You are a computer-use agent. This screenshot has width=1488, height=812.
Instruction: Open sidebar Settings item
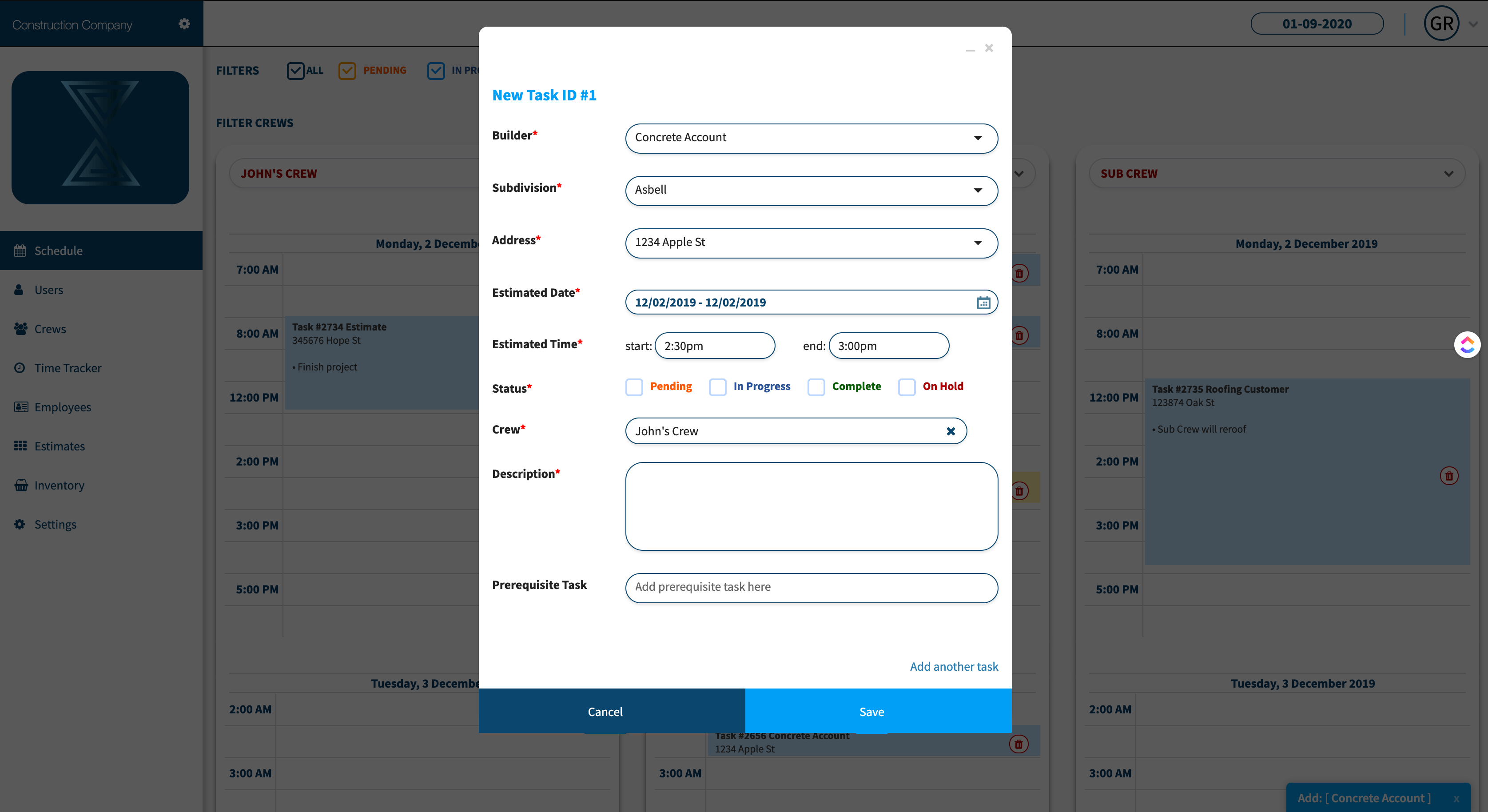pyautogui.click(x=55, y=525)
